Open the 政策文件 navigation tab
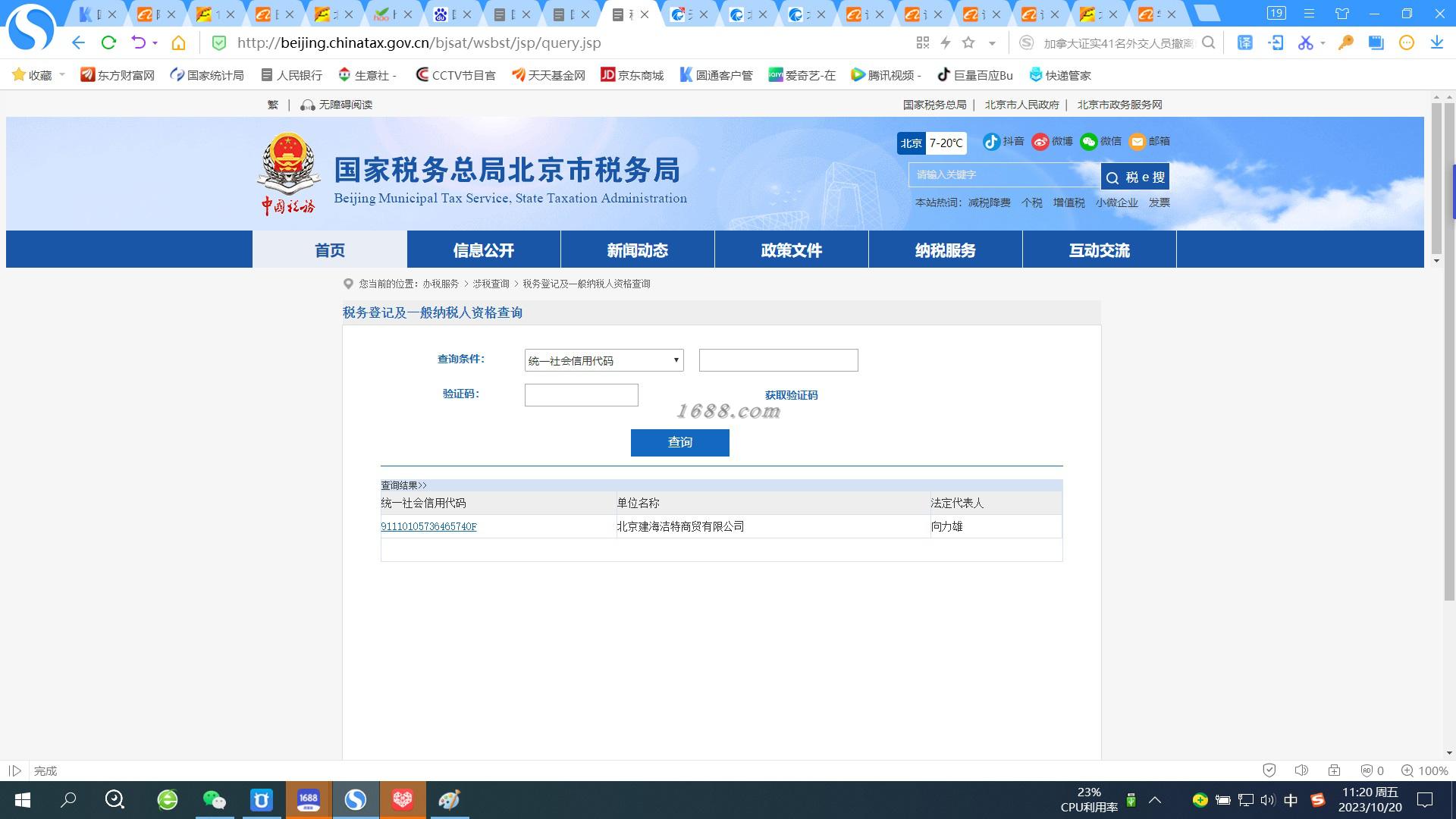 (x=792, y=249)
